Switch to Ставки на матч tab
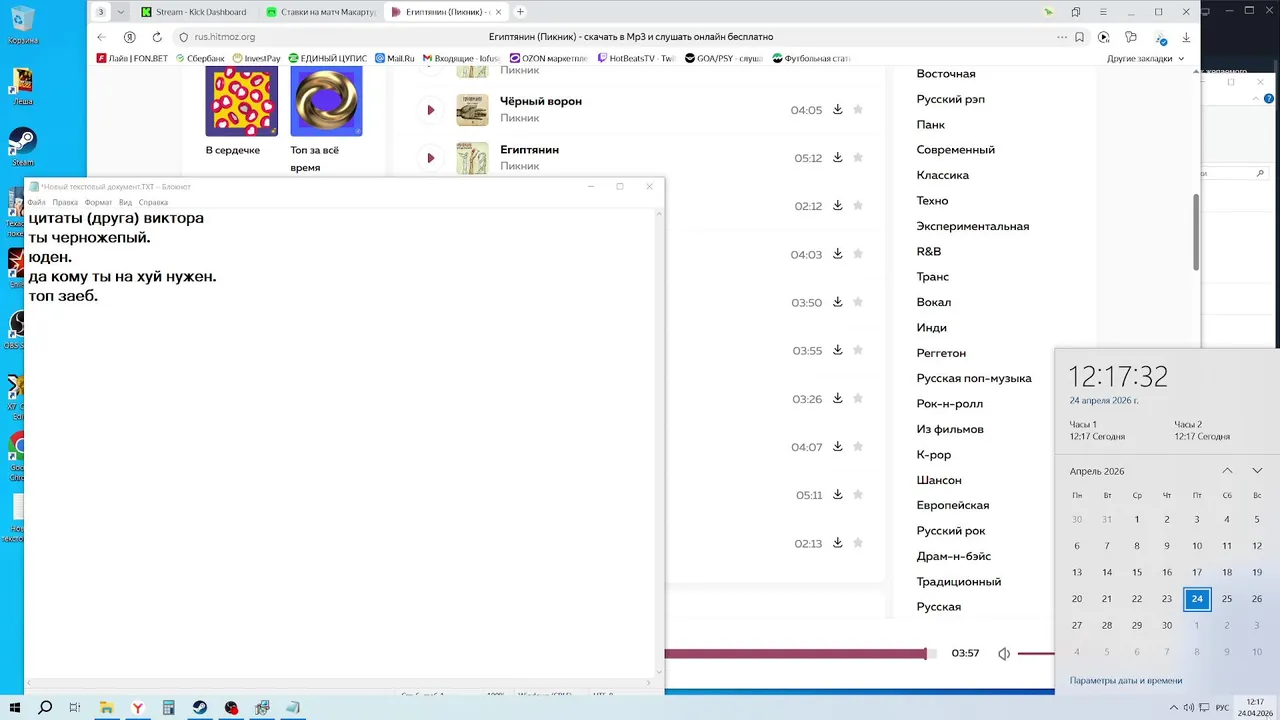1280x720 pixels. coord(320,12)
